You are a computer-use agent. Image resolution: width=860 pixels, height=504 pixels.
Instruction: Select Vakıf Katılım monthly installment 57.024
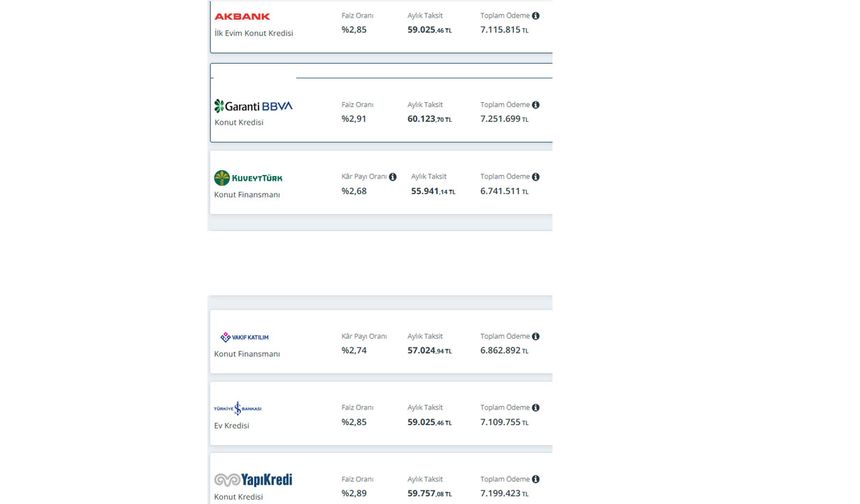point(429,350)
